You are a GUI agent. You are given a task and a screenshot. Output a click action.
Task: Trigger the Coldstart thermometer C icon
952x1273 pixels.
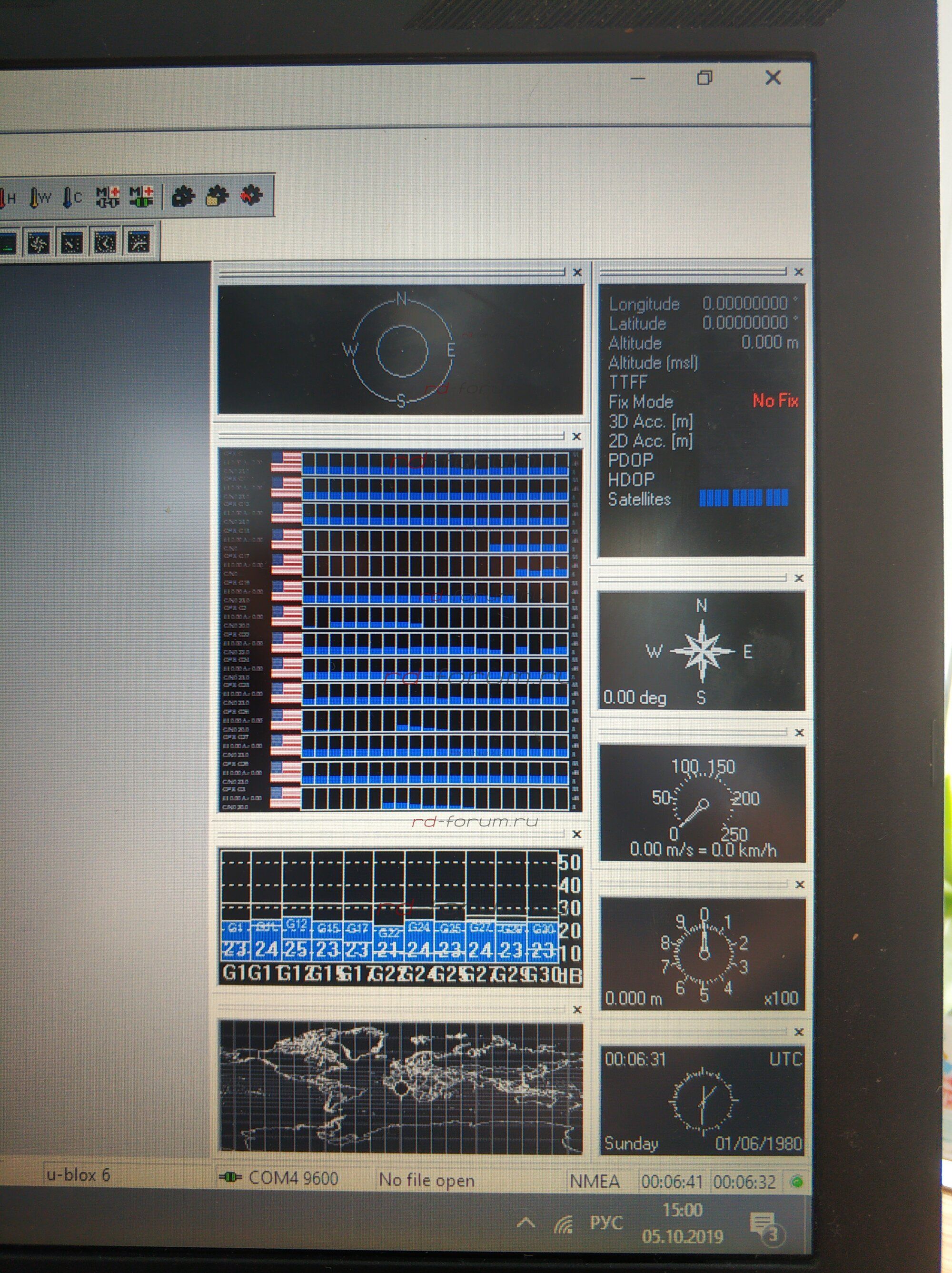point(72,198)
